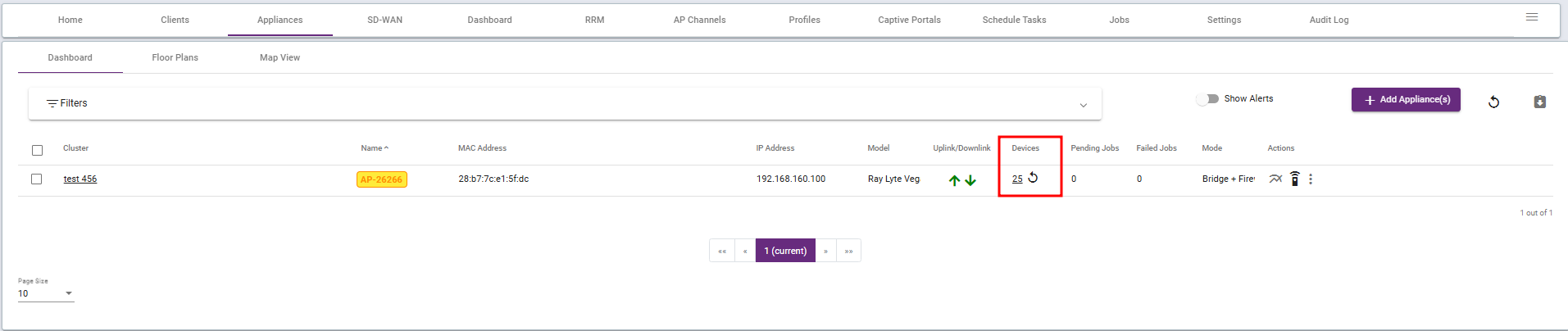Go to next page with single chevron

825,251
